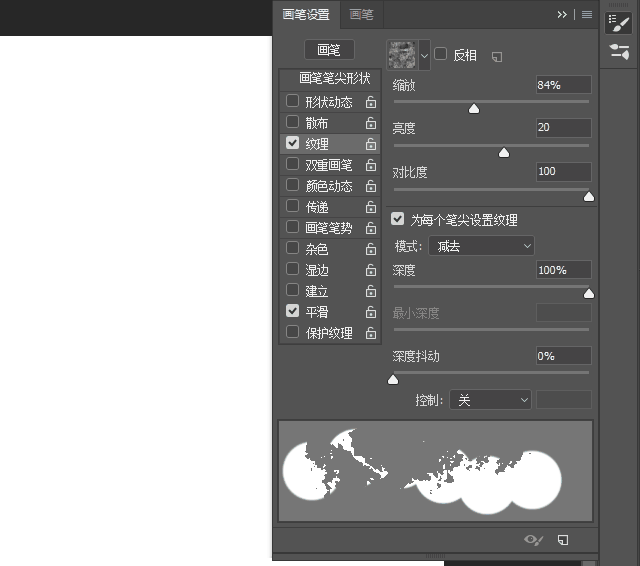Viewport: 640px width, 566px height.
Task: Enable the 形状动态 checkbox
Action: (292, 101)
